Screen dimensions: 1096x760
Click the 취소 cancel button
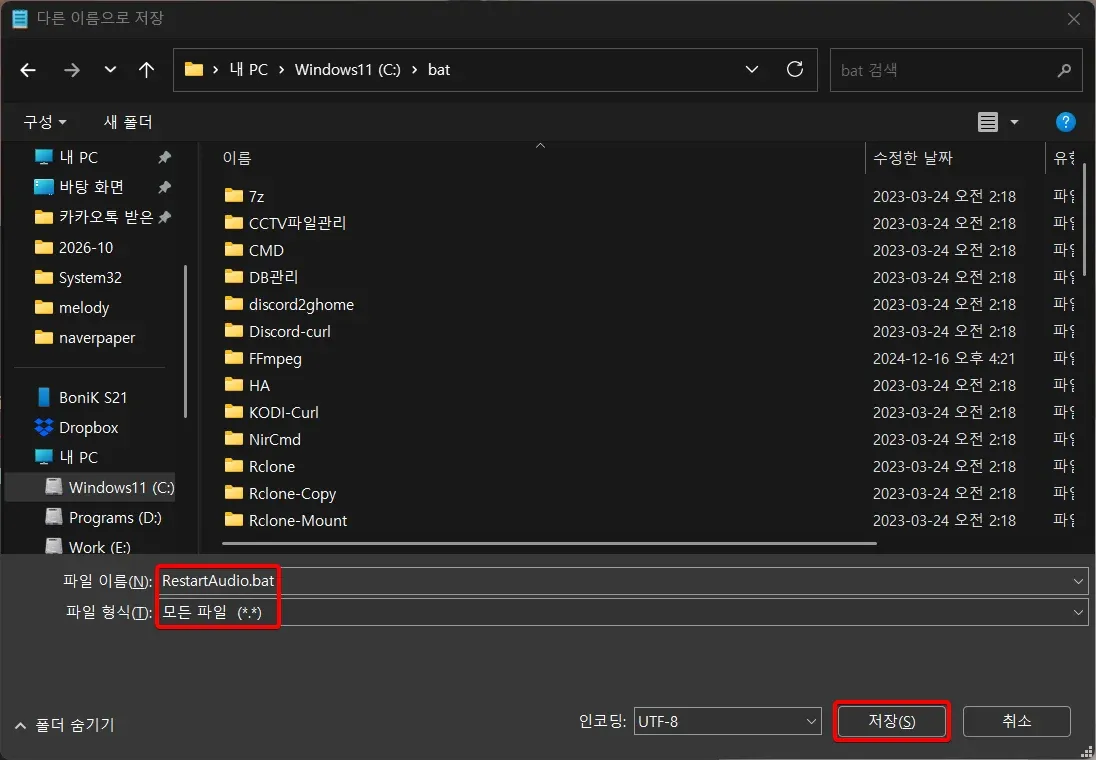pos(1016,721)
